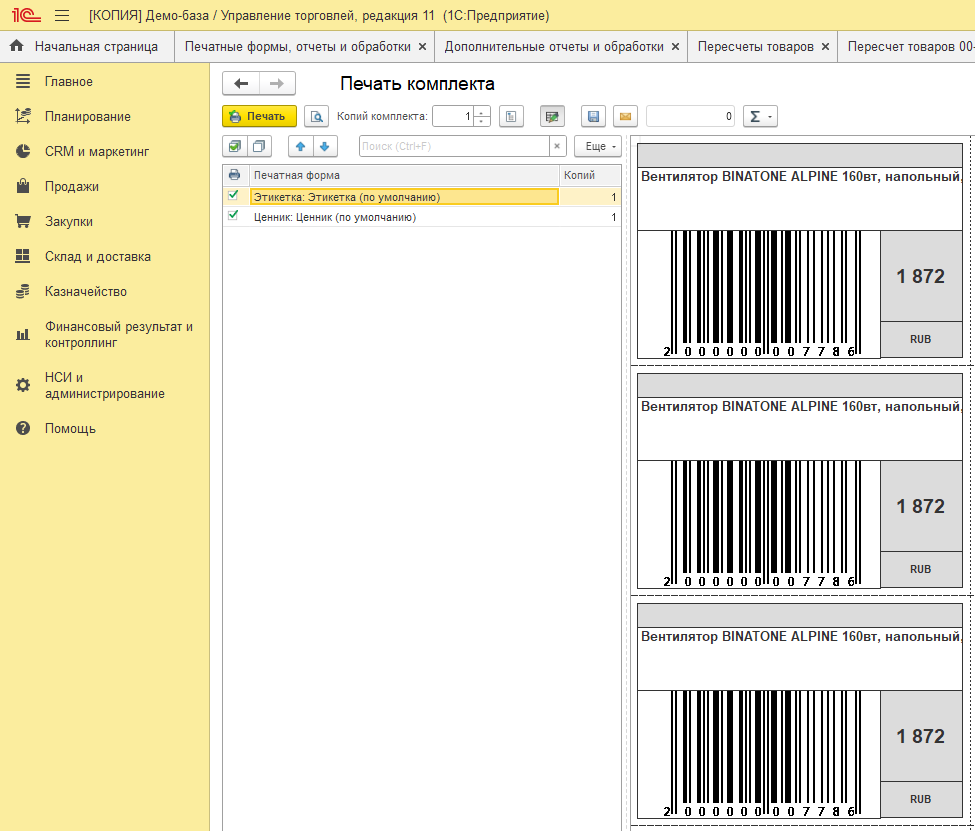The image size is (975, 831).
Task: Toggle the Ценник print form checkbox
Action: (x=233, y=215)
